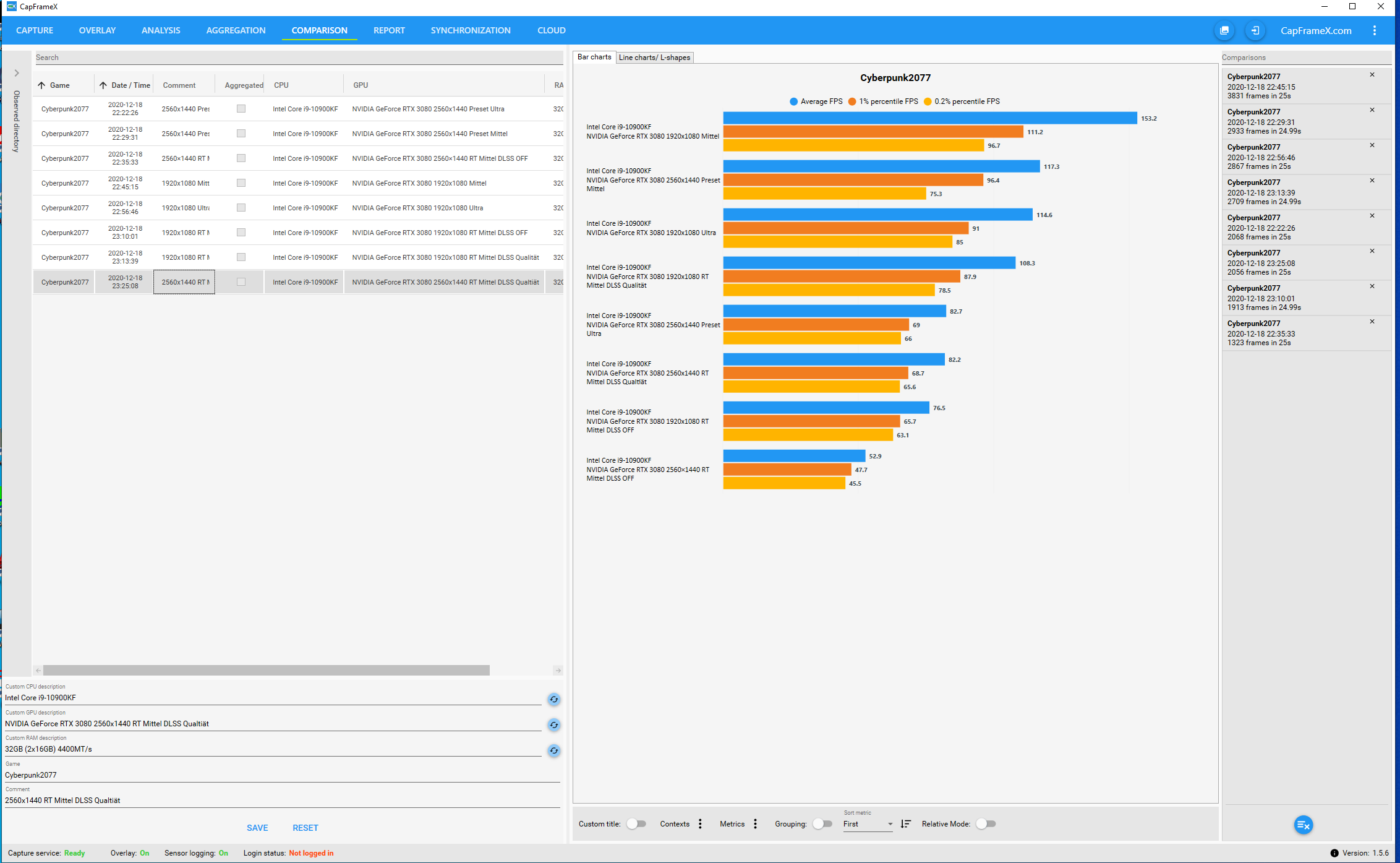Viewport: 1400px width, 863px height.
Task: Enable the Grouping switch
Action: (x=822, y=824)
